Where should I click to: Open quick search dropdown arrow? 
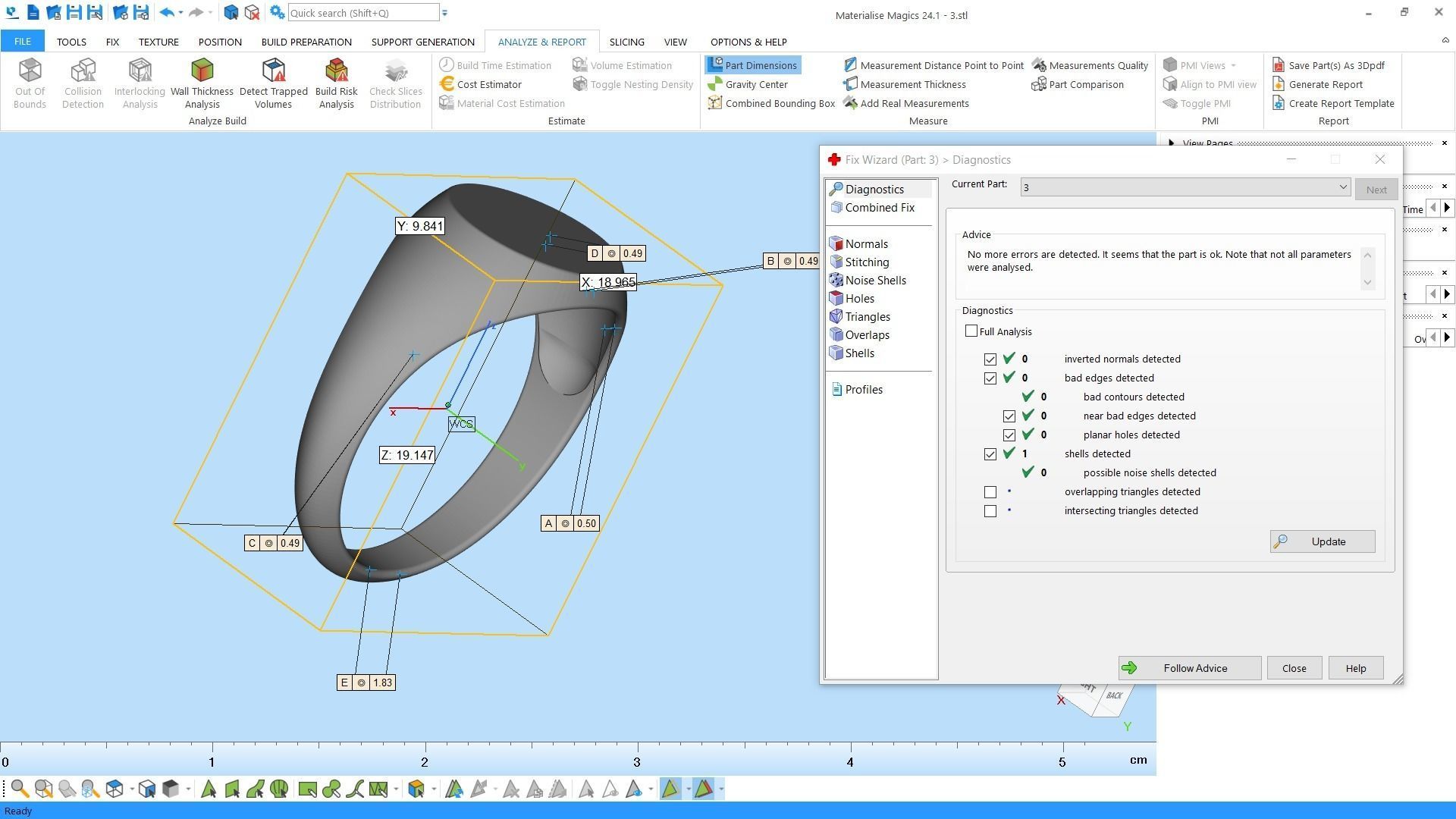coord(445,13)
